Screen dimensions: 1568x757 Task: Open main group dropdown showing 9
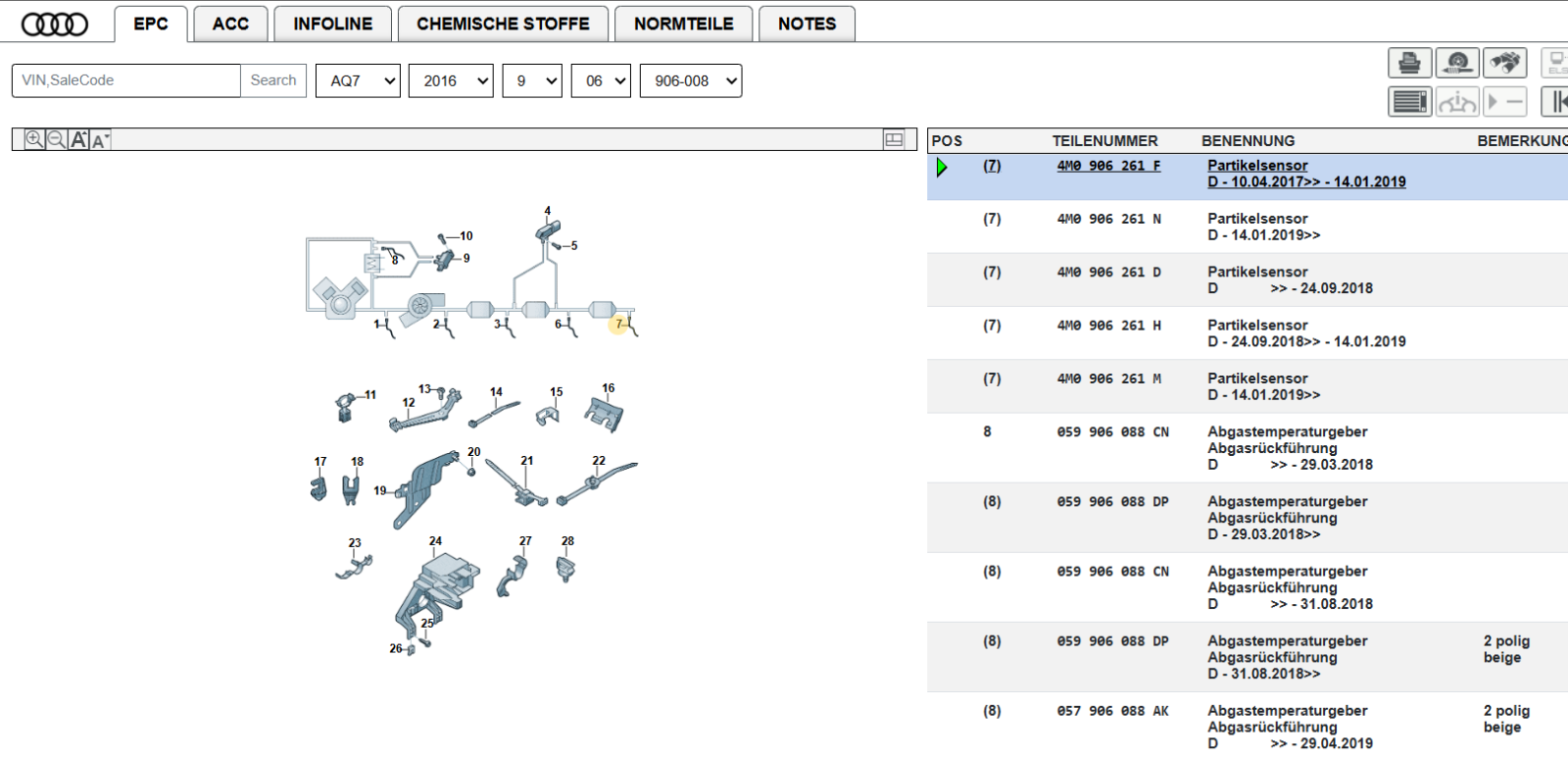pos(532,80)
